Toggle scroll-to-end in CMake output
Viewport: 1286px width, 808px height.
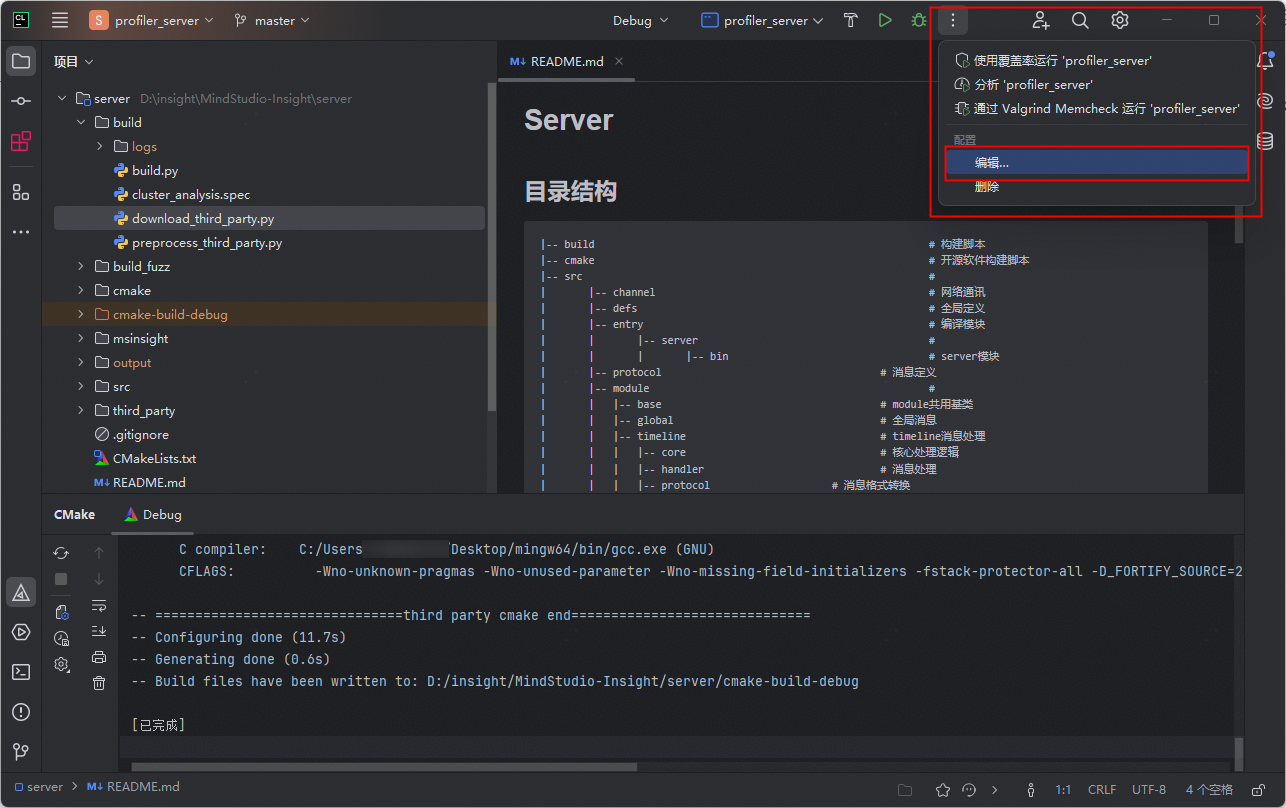point(99,631)
